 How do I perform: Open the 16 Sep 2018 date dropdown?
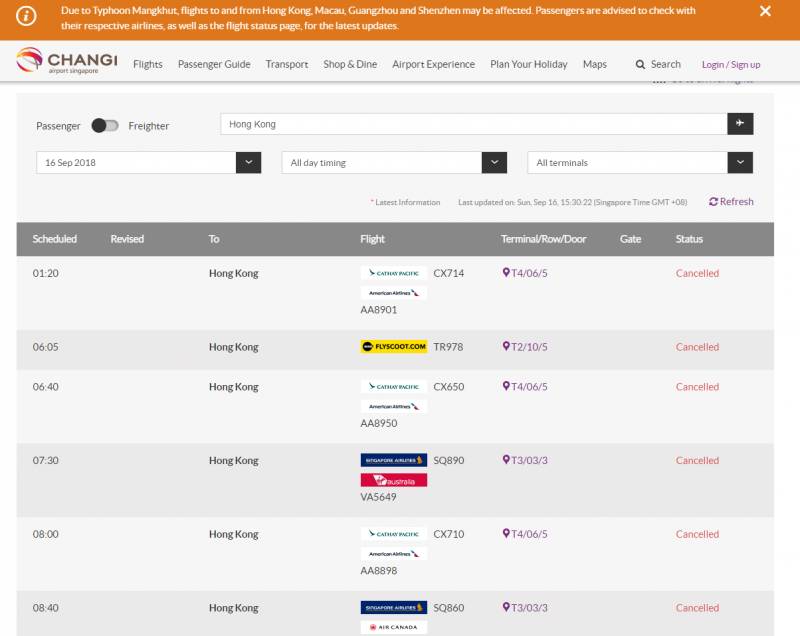[248, 163]
